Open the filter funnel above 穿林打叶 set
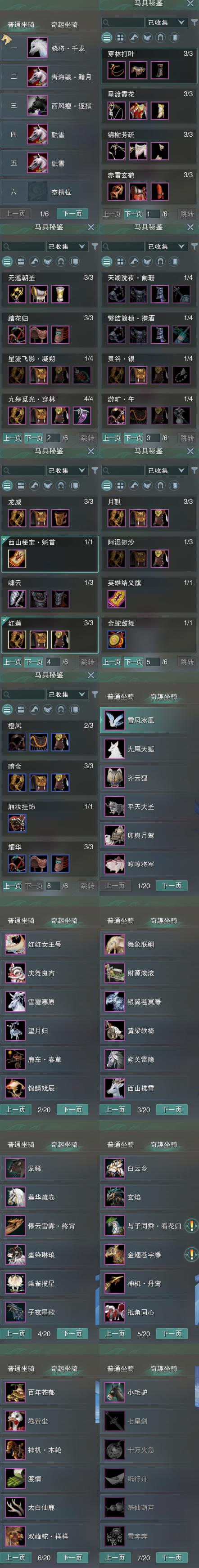 (x=194, y=22)
